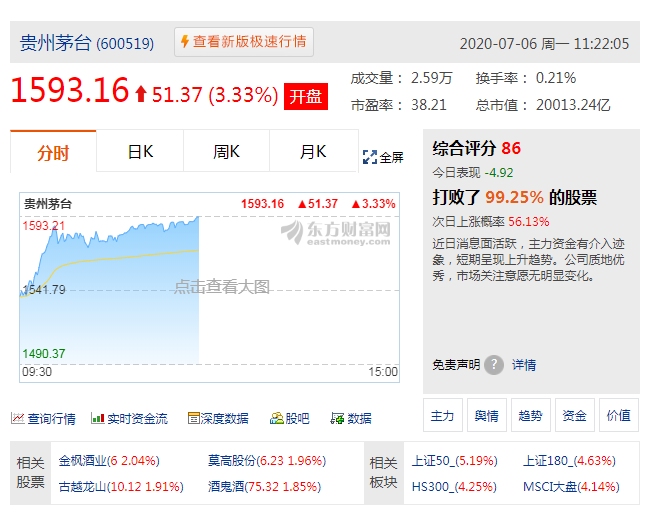
Task: Open 实时资金流 bar chart icon
Action: pyautogui.click(x=98, y=418)
